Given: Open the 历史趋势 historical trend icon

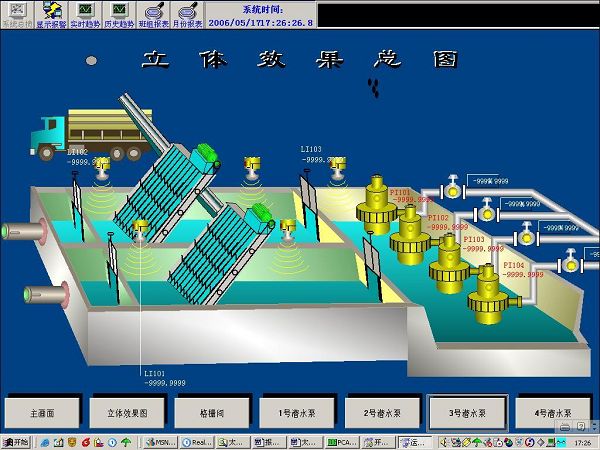Looking at the screenshot, I should (x=118, y=14).
